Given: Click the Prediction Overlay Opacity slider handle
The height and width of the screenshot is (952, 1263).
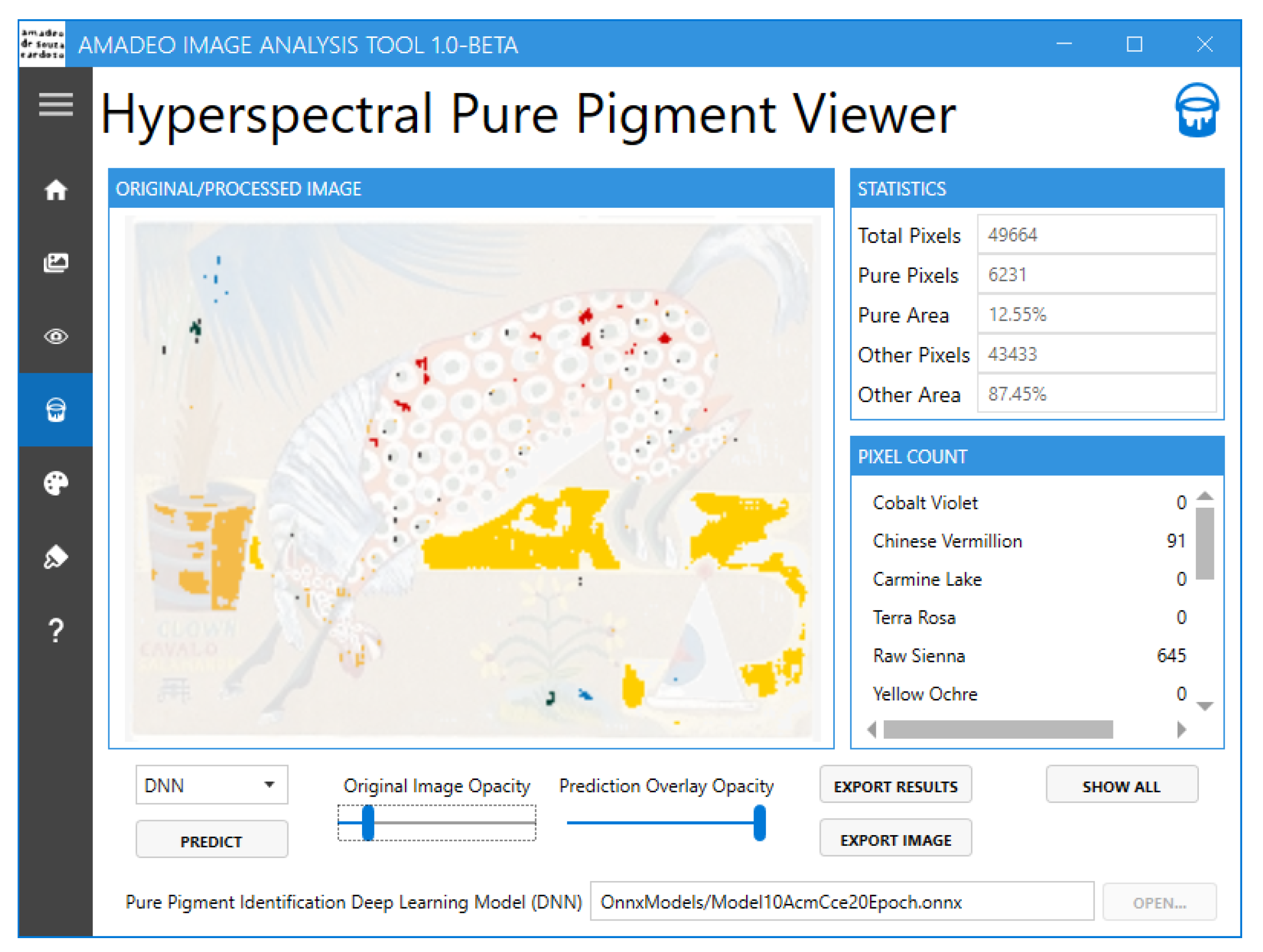Looking at the screenshot, I should point(759,822).
